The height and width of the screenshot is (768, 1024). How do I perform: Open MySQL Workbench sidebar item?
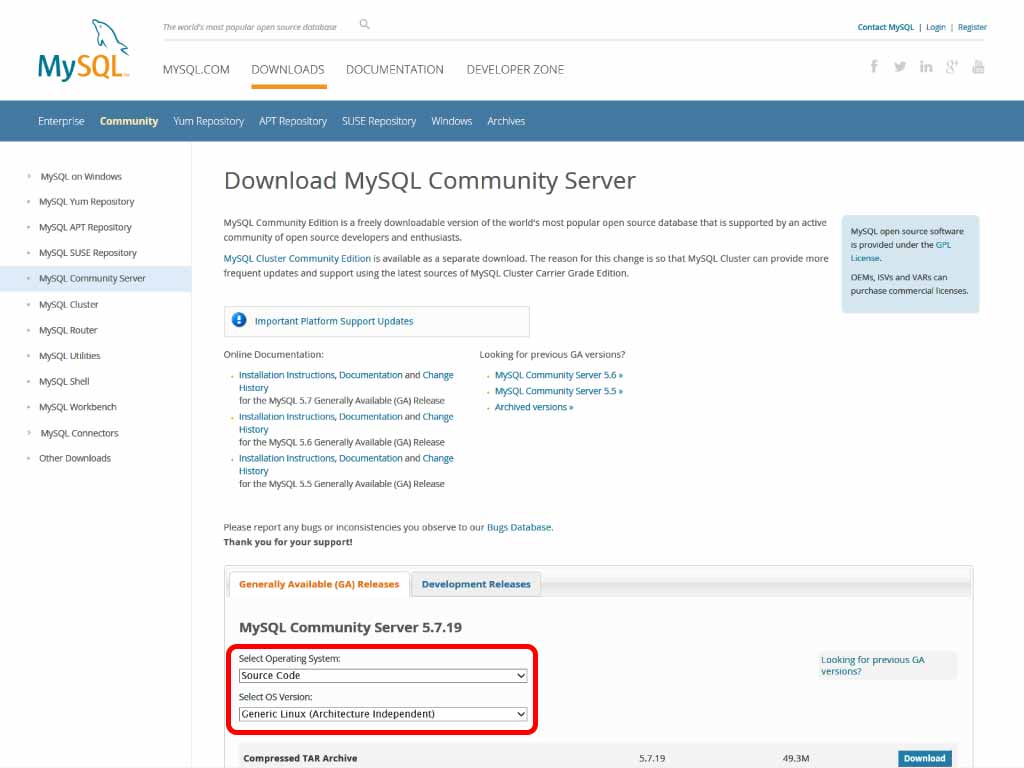pos(78,407)
